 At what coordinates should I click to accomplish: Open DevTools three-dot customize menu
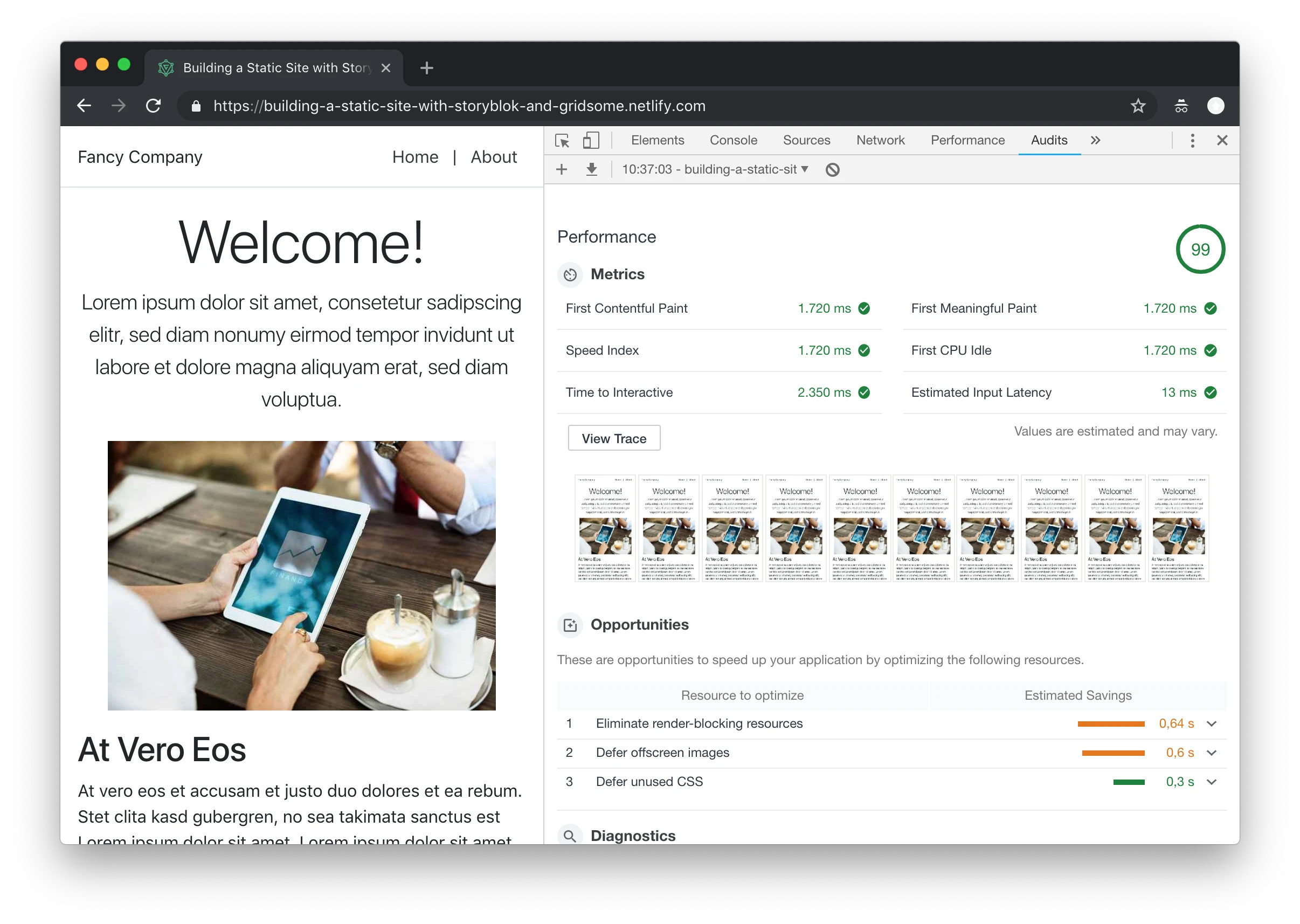click(1192, 141)
